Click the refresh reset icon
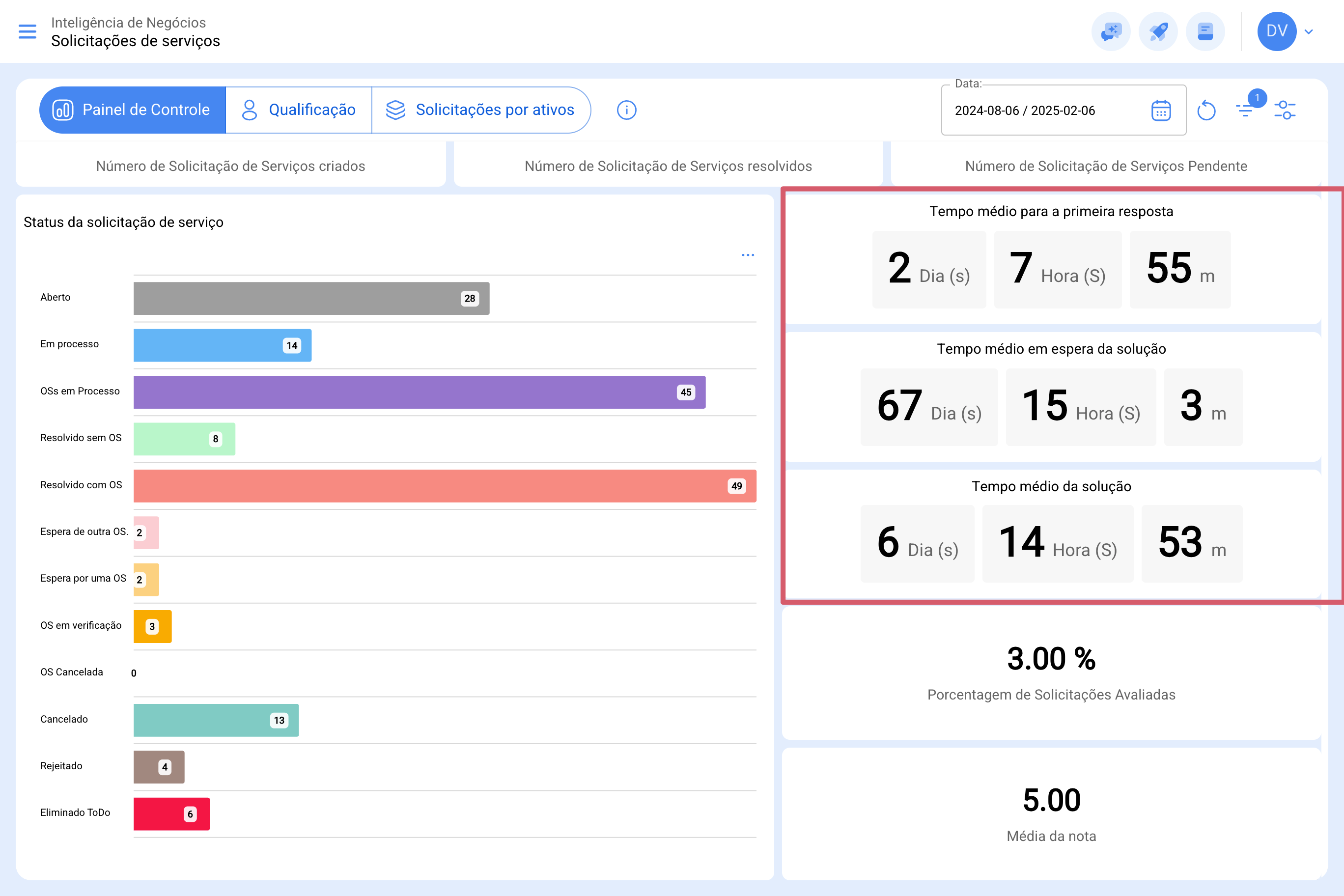The image size is (1344, 896). 1206,111
